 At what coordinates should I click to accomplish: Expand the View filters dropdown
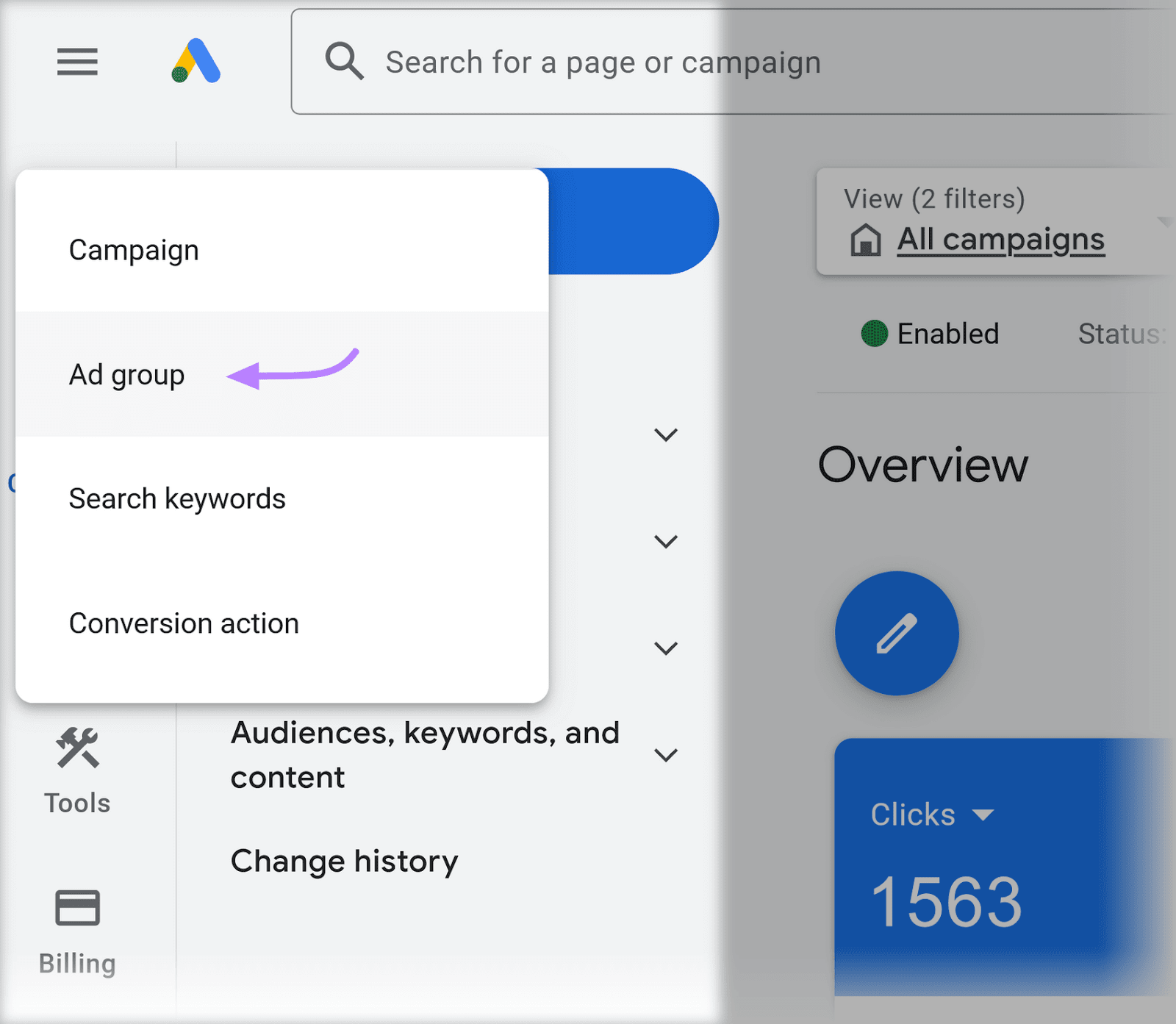[1167, 221]
